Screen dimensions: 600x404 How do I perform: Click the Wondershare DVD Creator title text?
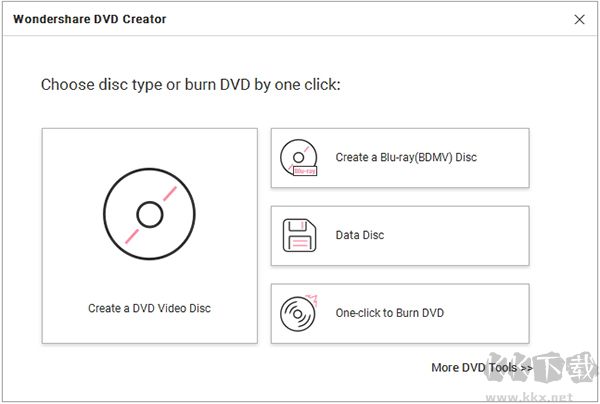[x=90, y=19]
